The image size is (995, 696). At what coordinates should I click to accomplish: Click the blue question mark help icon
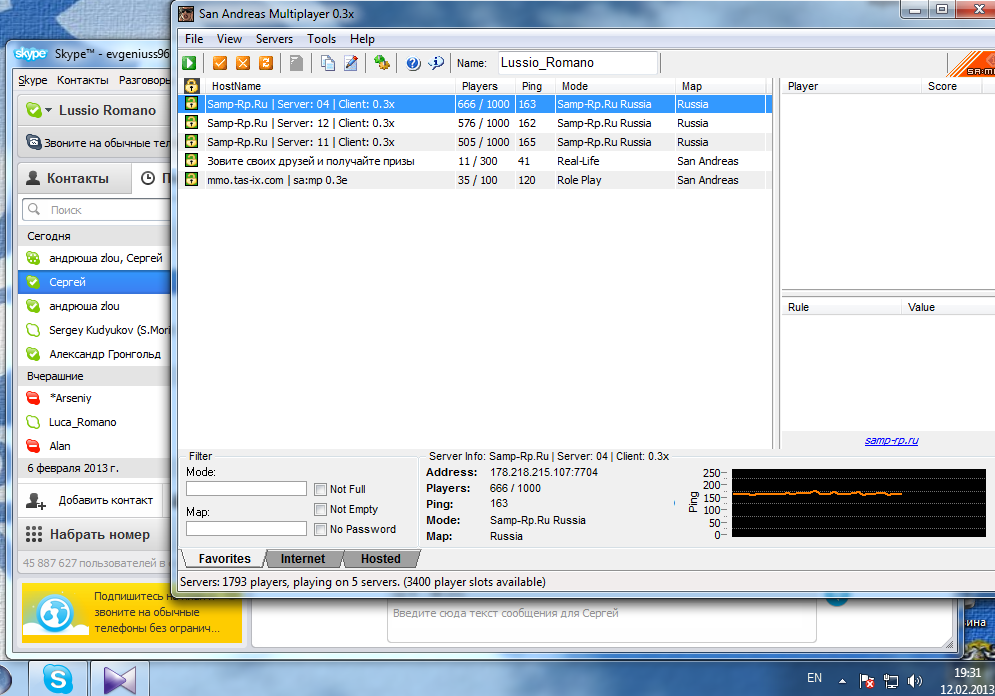click(413, 63)
